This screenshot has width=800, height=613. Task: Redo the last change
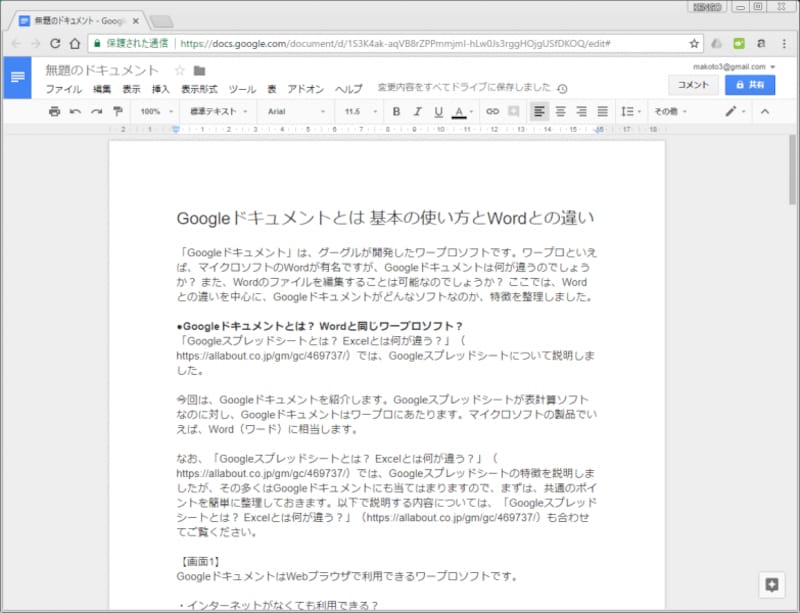coord(96,112)
